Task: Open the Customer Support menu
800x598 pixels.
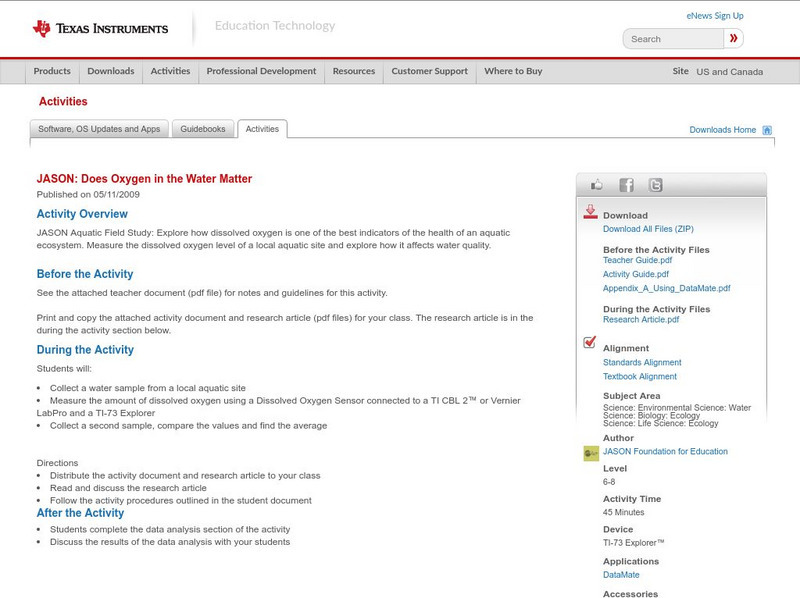Action: coord(430,71)
